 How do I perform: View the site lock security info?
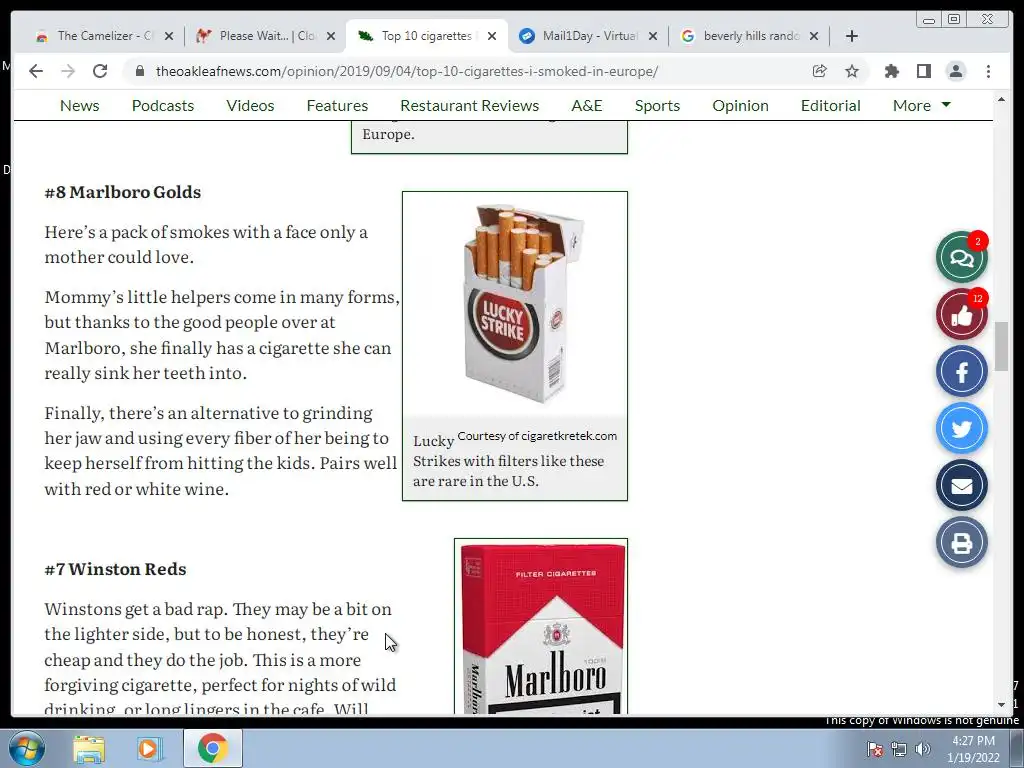pos(139,71)
